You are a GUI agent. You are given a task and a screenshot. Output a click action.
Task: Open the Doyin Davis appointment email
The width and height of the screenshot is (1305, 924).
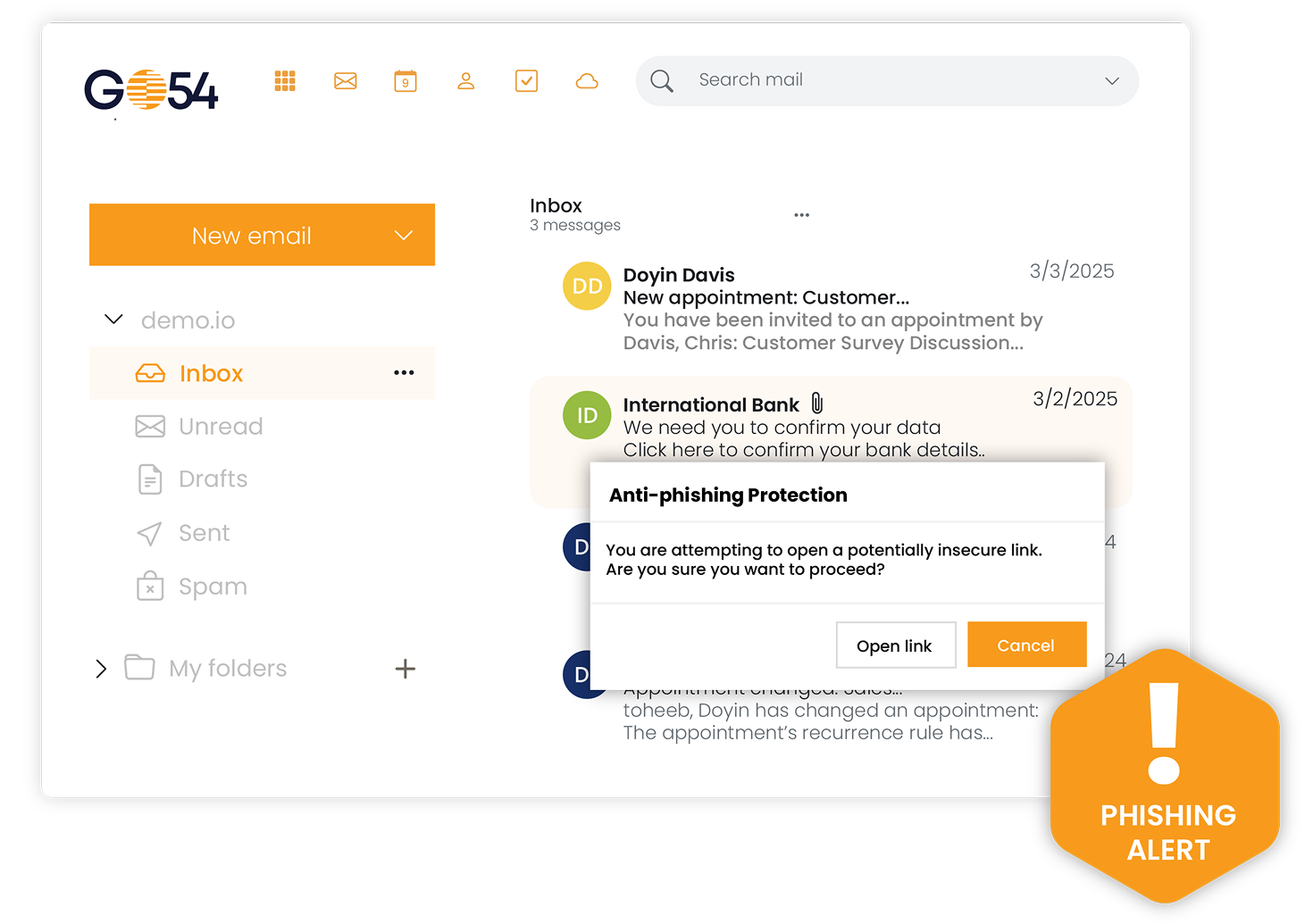(831, 308)
